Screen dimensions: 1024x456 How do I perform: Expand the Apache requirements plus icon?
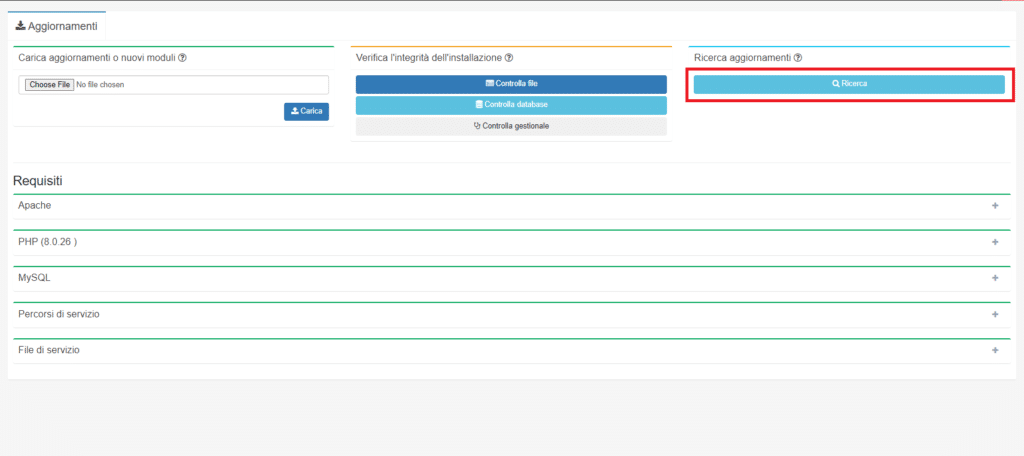click(995, 206)
